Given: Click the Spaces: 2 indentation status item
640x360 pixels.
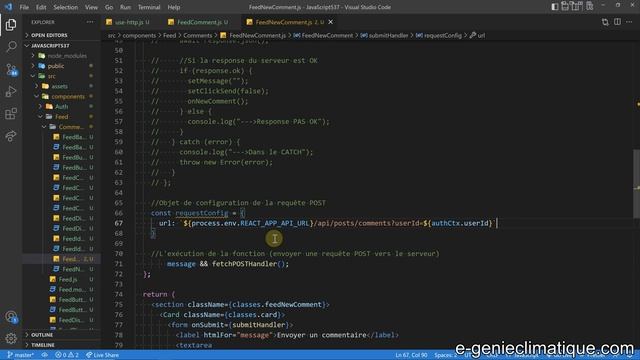Looking at the screenshot, I should [445, 355].
